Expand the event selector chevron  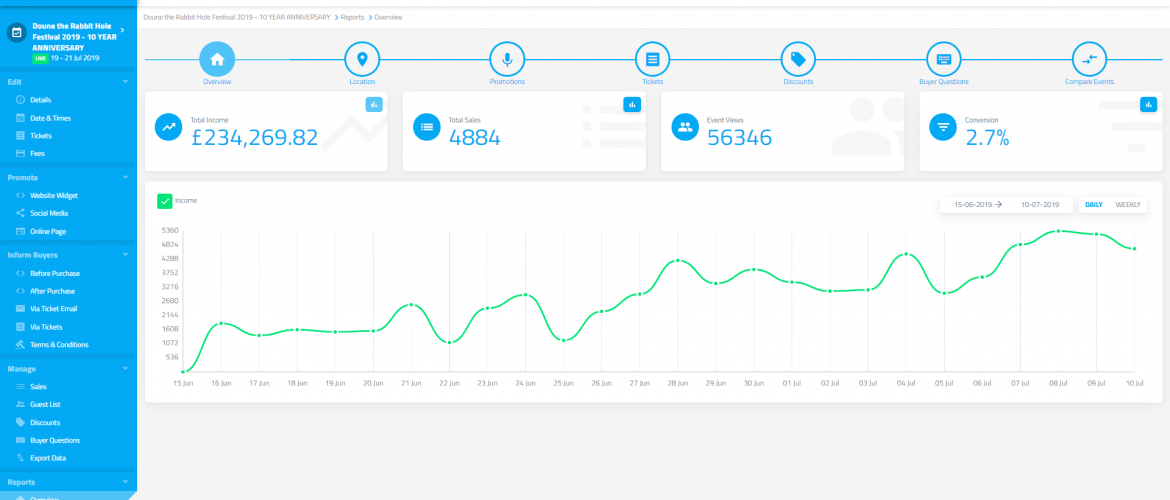click(122, 31)
